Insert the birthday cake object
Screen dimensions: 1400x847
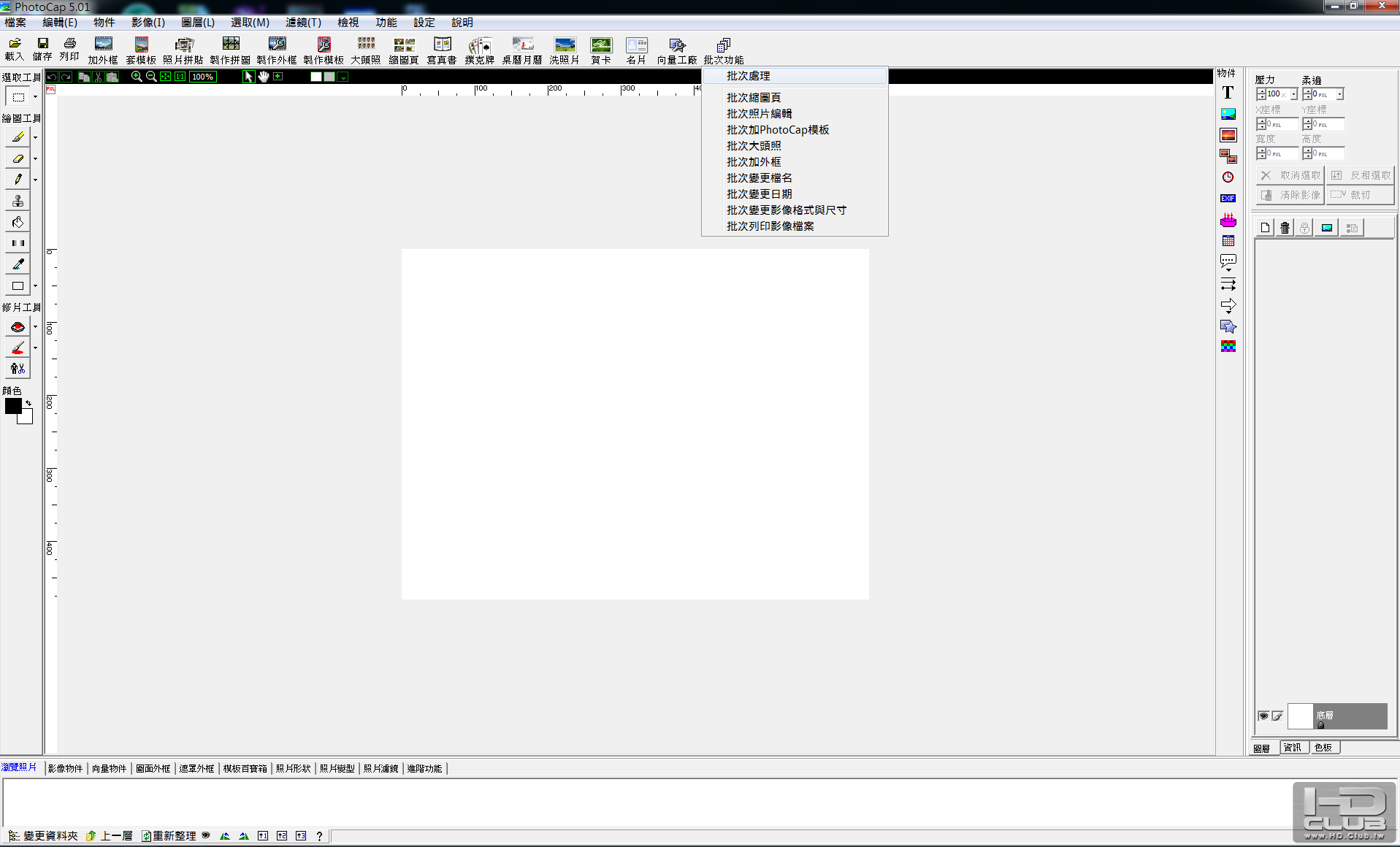click(1228, 220)
